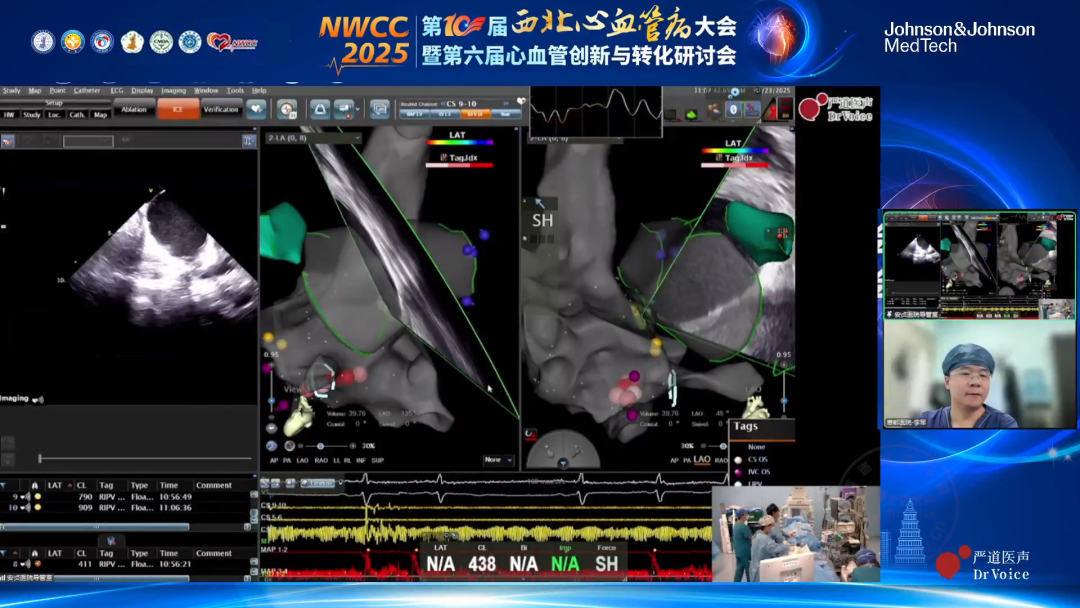Image resolution: width=1080 pixels, height=608 pixels.
Task: Open the Loc. setup step
Action: (x=54, y=115)
